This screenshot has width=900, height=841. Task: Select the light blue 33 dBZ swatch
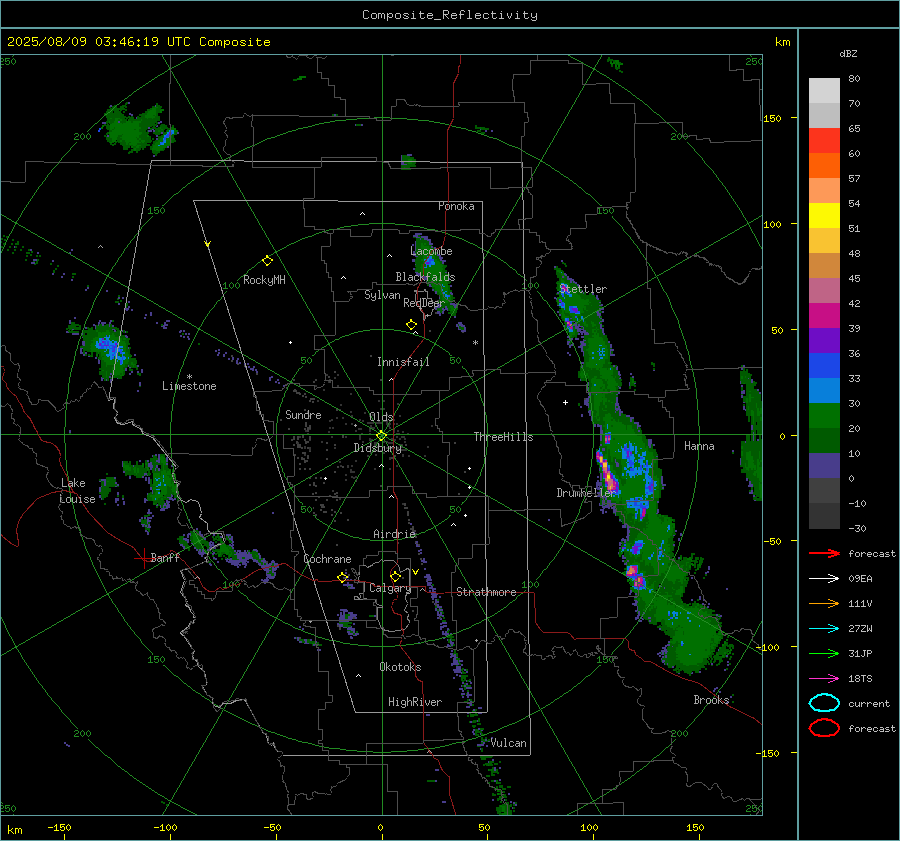tap(824, 390)
